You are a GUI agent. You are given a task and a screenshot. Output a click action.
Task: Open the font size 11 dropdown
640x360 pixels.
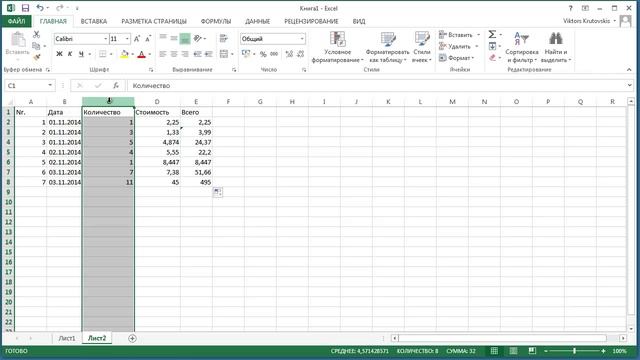(127, 39)
